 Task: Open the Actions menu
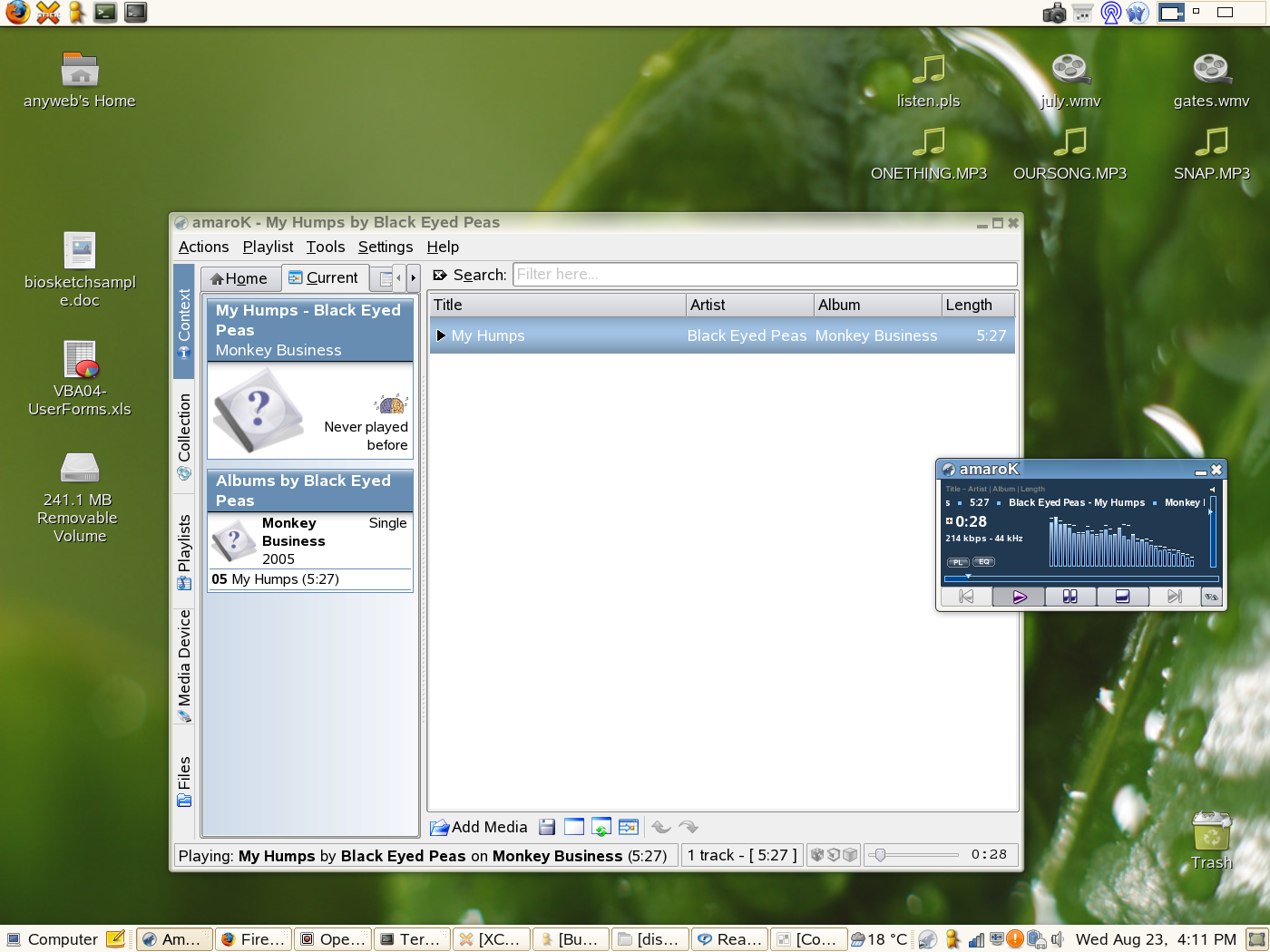pos(203,247)
